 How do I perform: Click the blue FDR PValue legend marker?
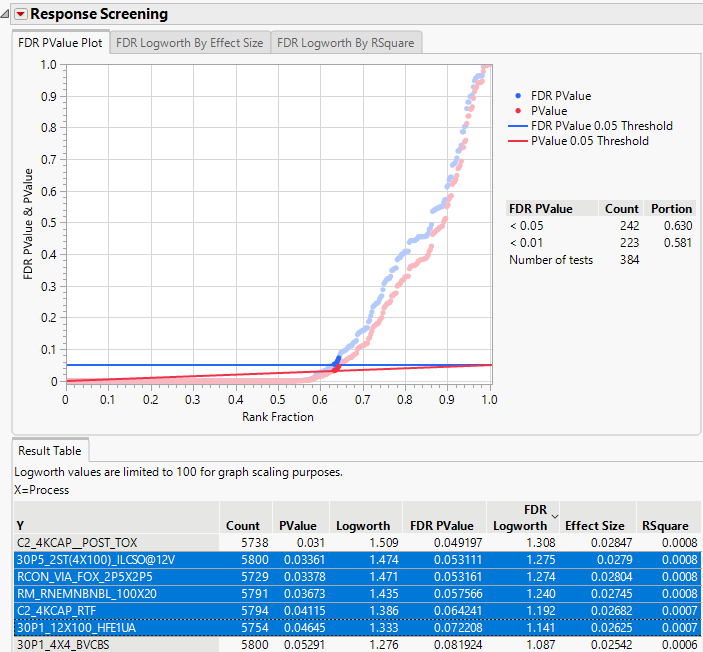pos(518,96)
